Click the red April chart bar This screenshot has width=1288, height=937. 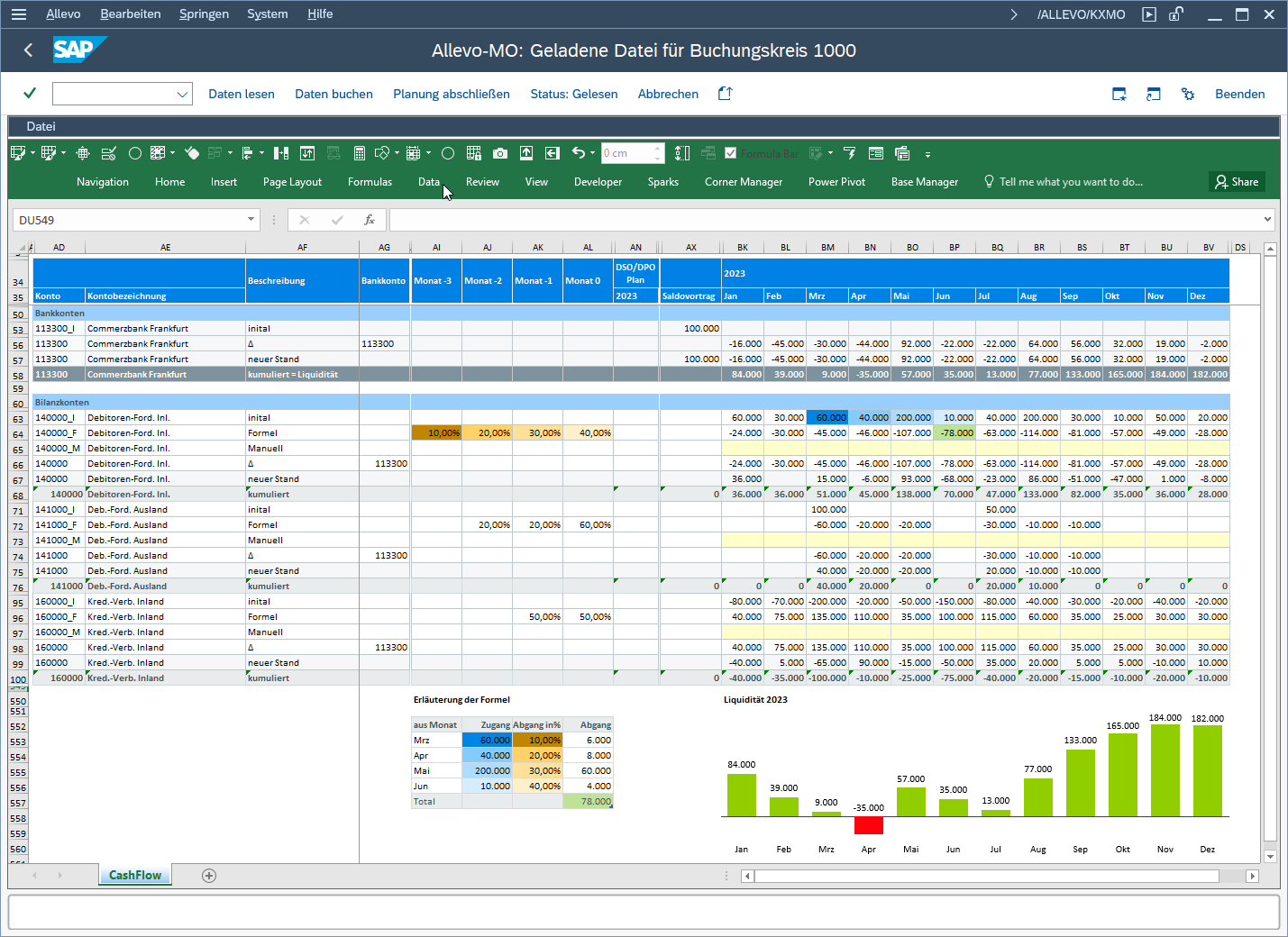click(x=869, y=824)
